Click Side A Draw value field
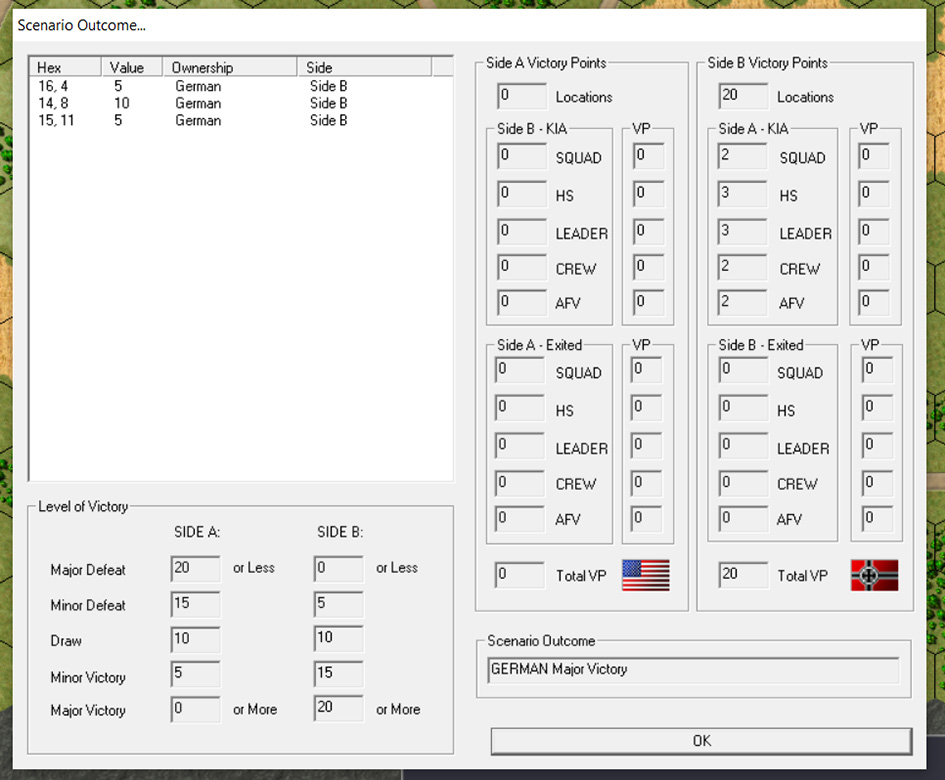This screenshot has width=945, height=780. [195, 639]
